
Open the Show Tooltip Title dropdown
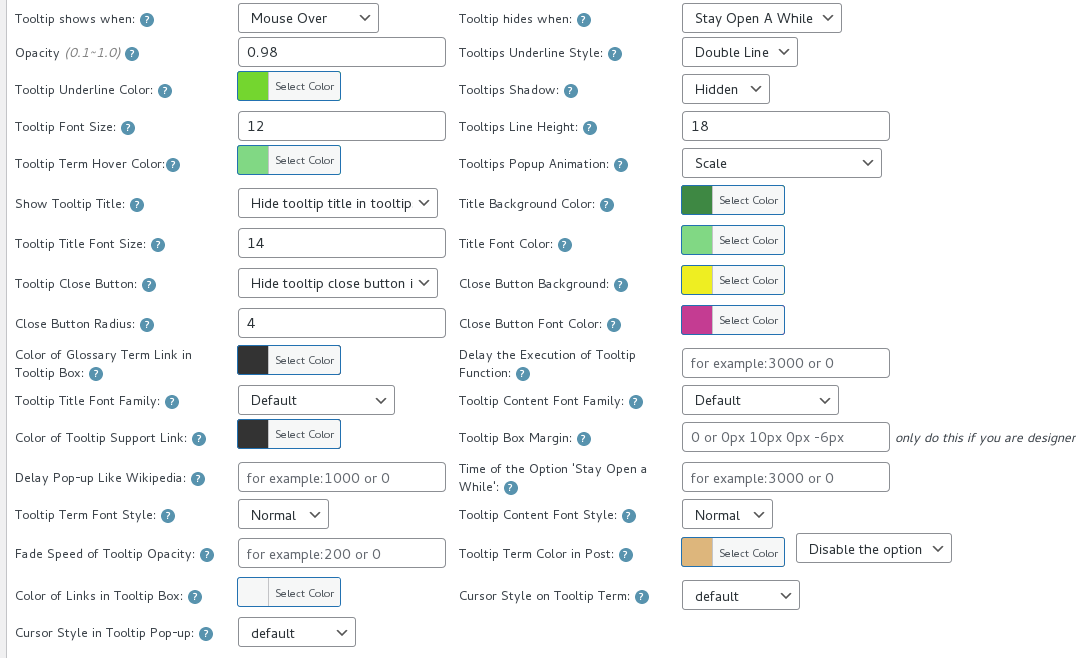(338, 203)
